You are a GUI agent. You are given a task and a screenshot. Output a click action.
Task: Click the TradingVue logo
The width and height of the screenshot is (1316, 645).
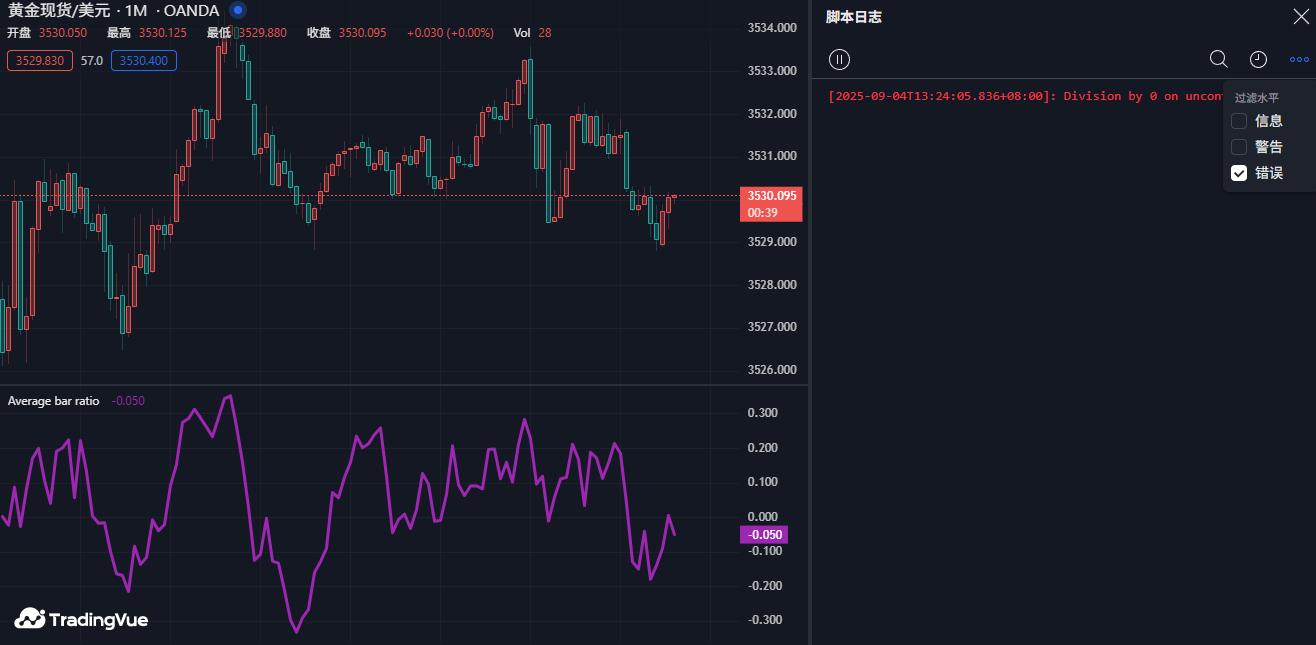[81, 619]
